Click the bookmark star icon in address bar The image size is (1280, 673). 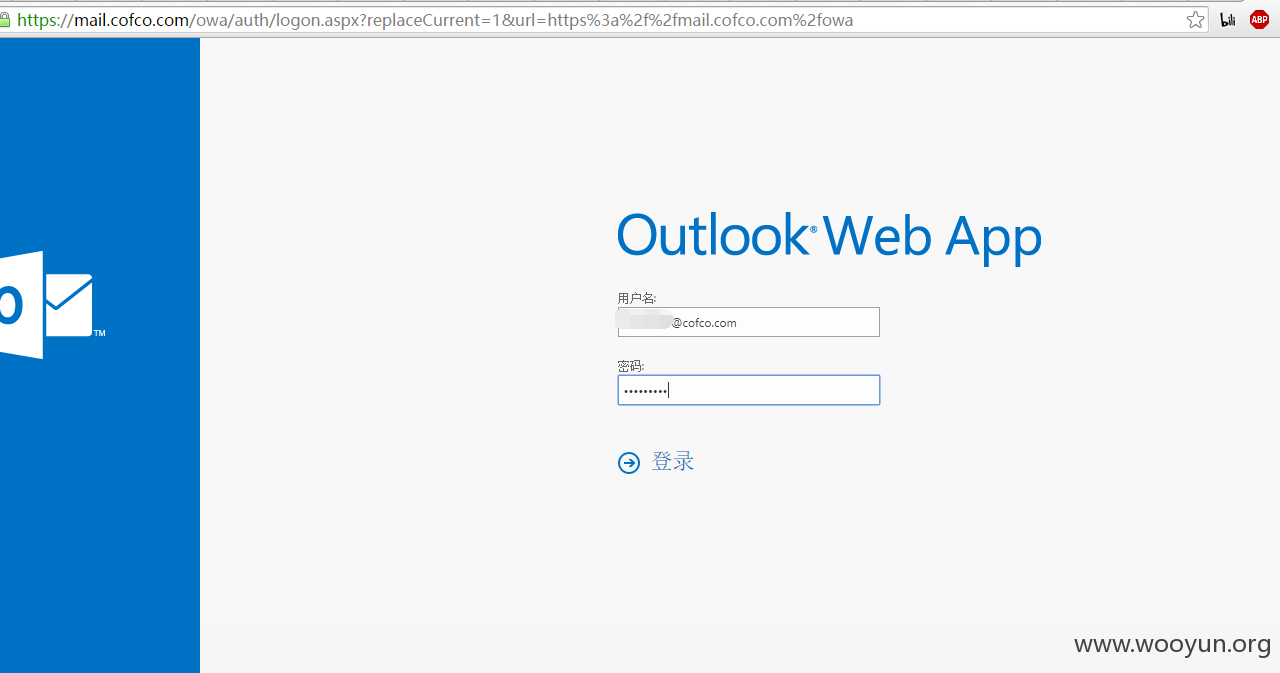tap(1195, 20)
